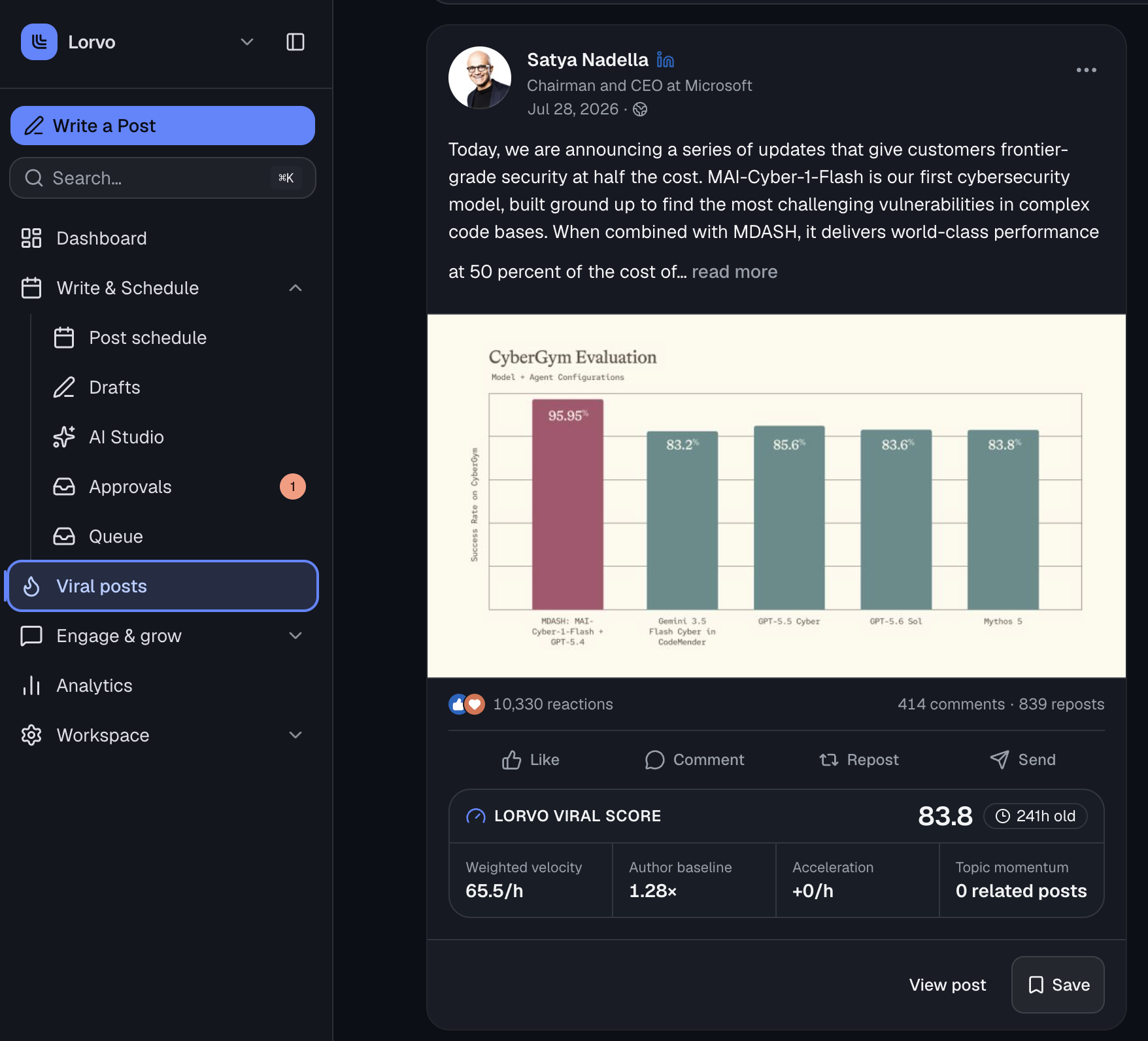The image size is (1148, 1041).
Task: Click the Analytics bar chart icon
Action: [31, 685]
